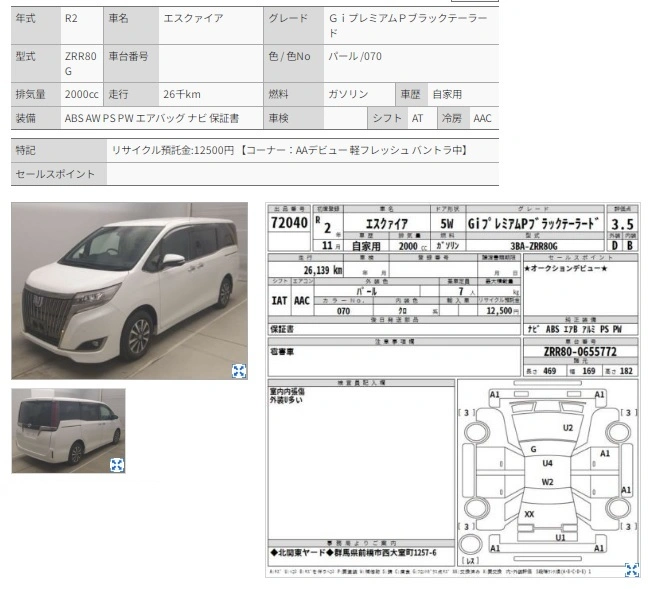Select the shift value AT
659x589 pixels.
pyautogui.click(x=417, y=118)
